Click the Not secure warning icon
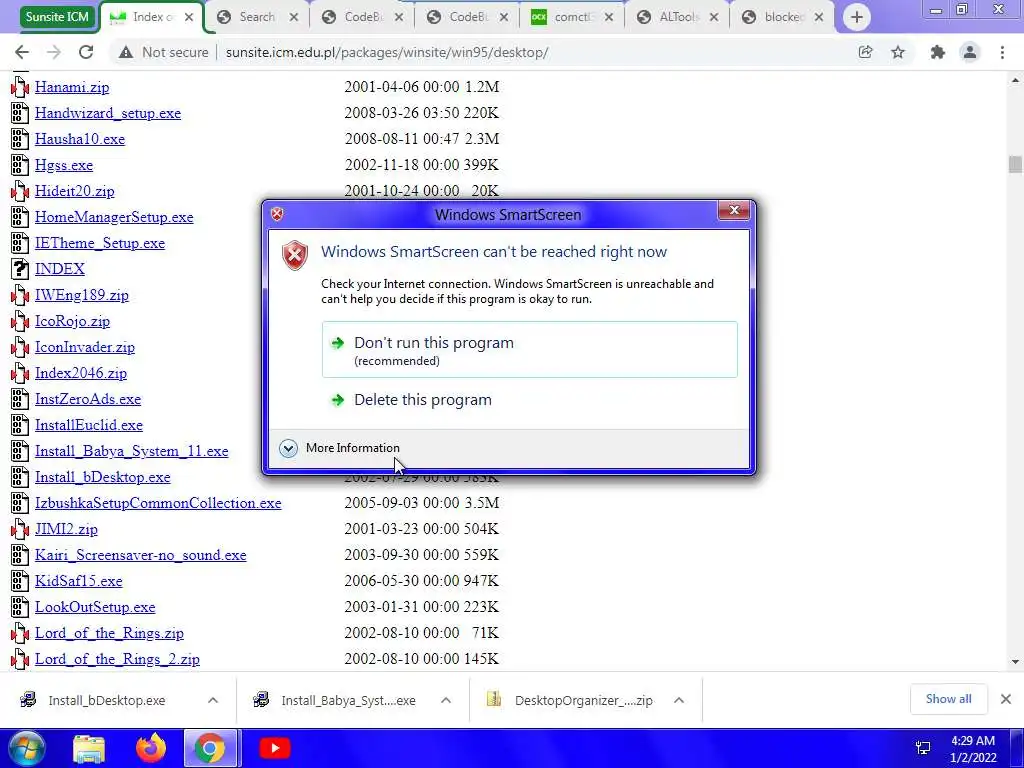The height and width of the screenshot is (768, 1024). pos(126,52)
